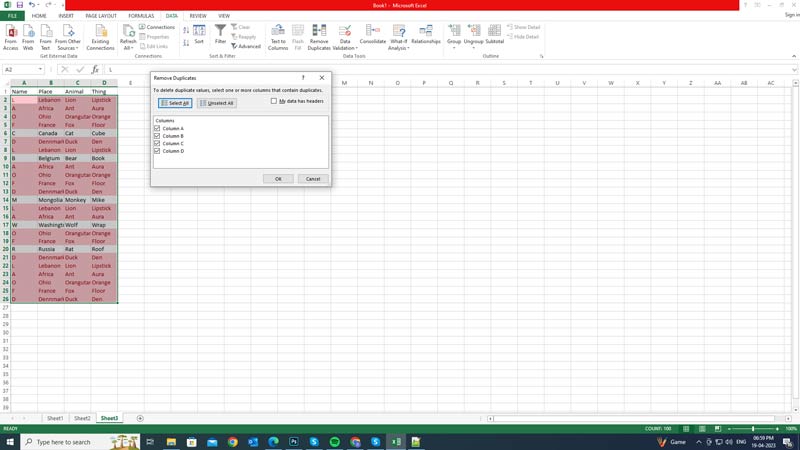Switch to Sheet1 tab
The width and height of the screenshot is (800, 450).
[55, 418]
